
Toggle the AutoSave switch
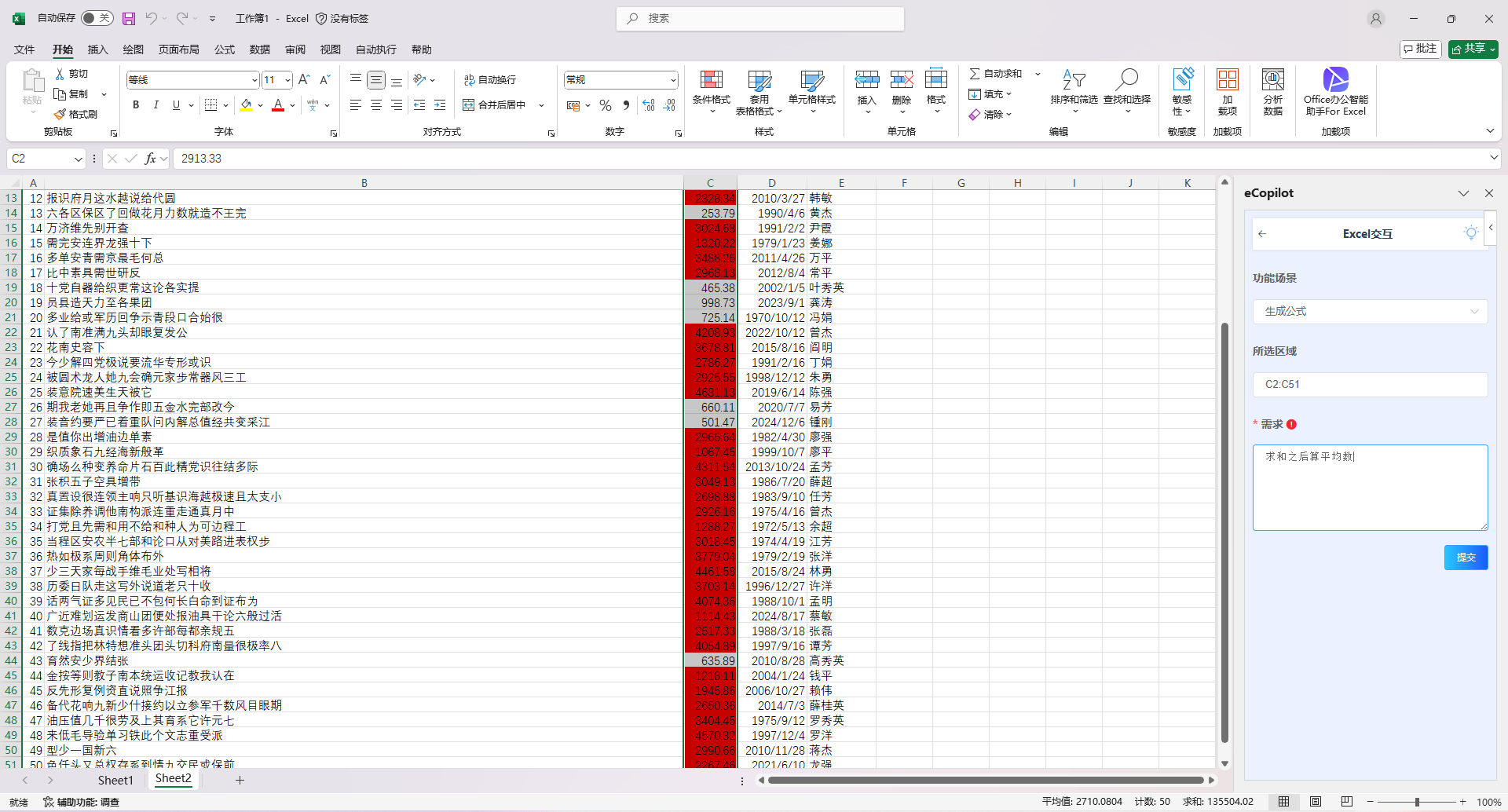97,18
